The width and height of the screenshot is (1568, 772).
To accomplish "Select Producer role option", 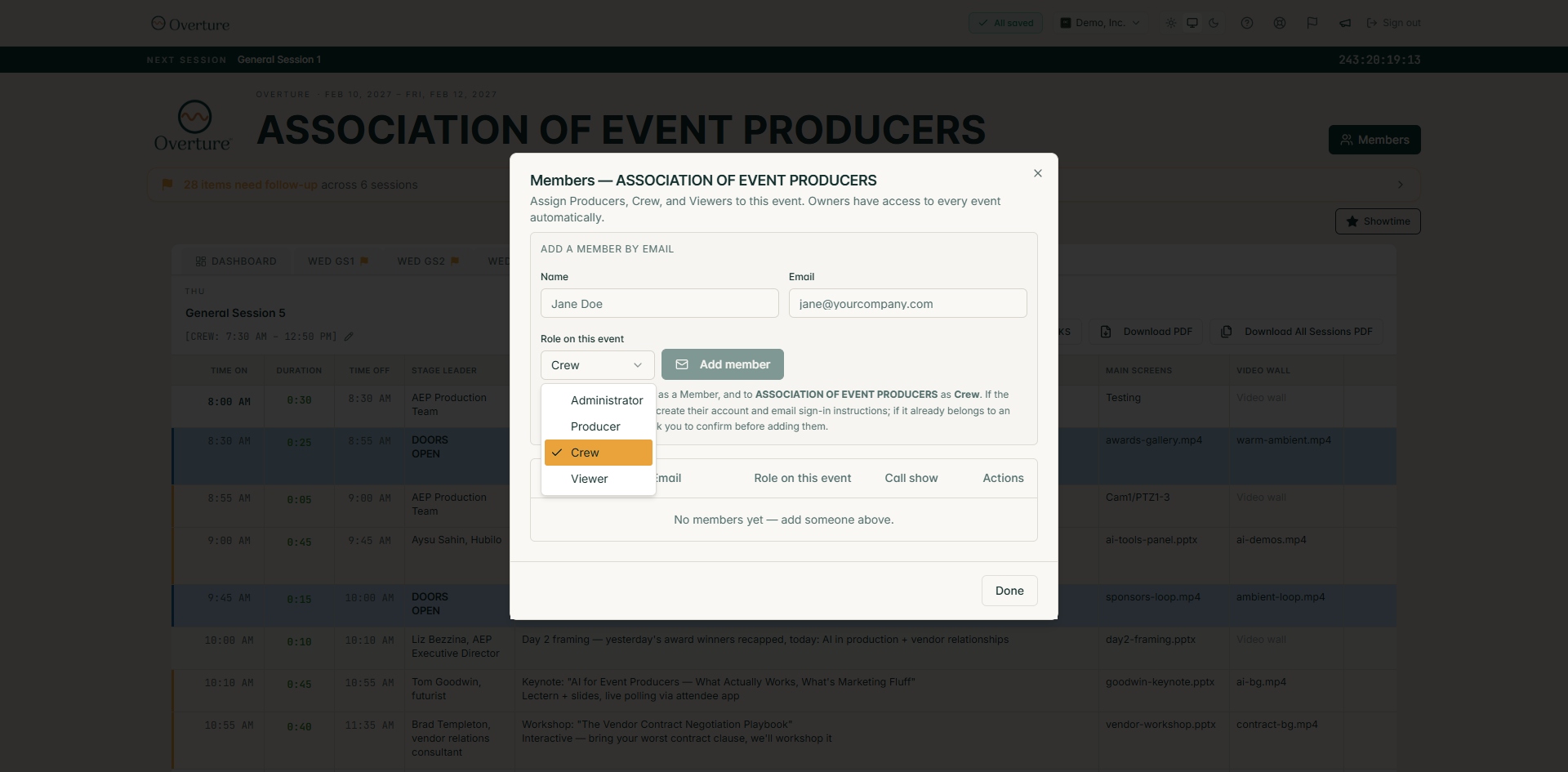I will click(599, 426).
